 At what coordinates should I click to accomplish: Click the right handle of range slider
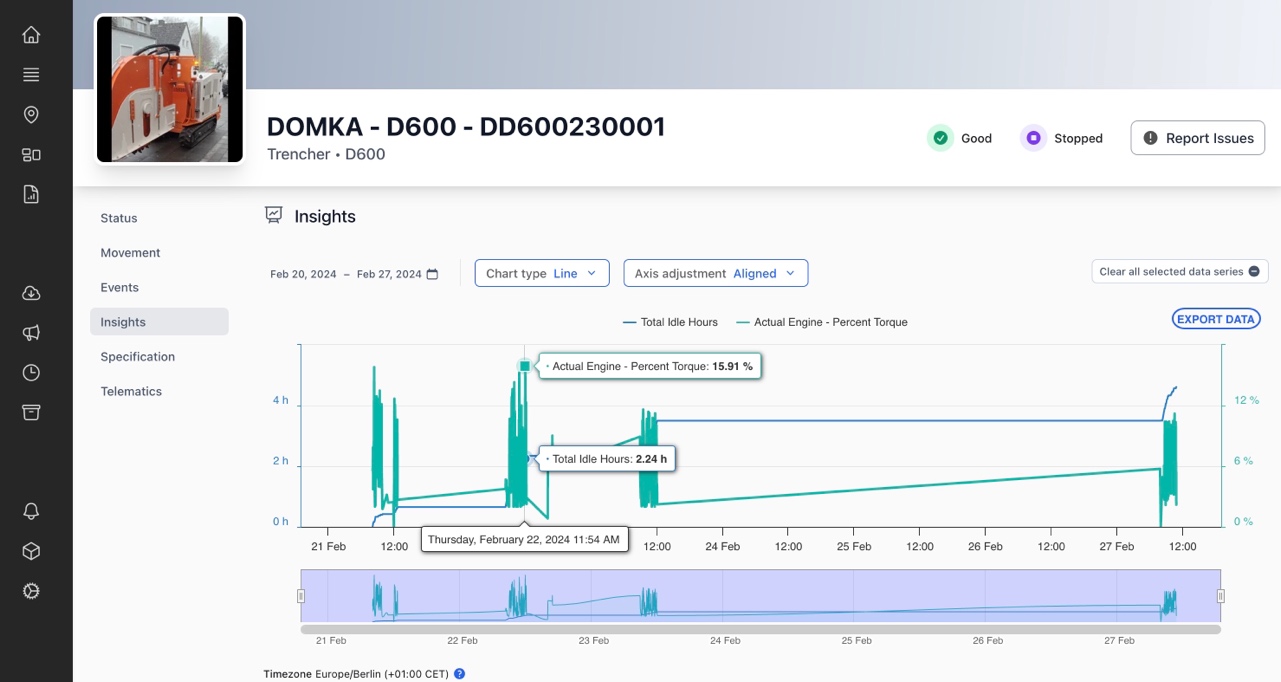tap(1220, 596)
